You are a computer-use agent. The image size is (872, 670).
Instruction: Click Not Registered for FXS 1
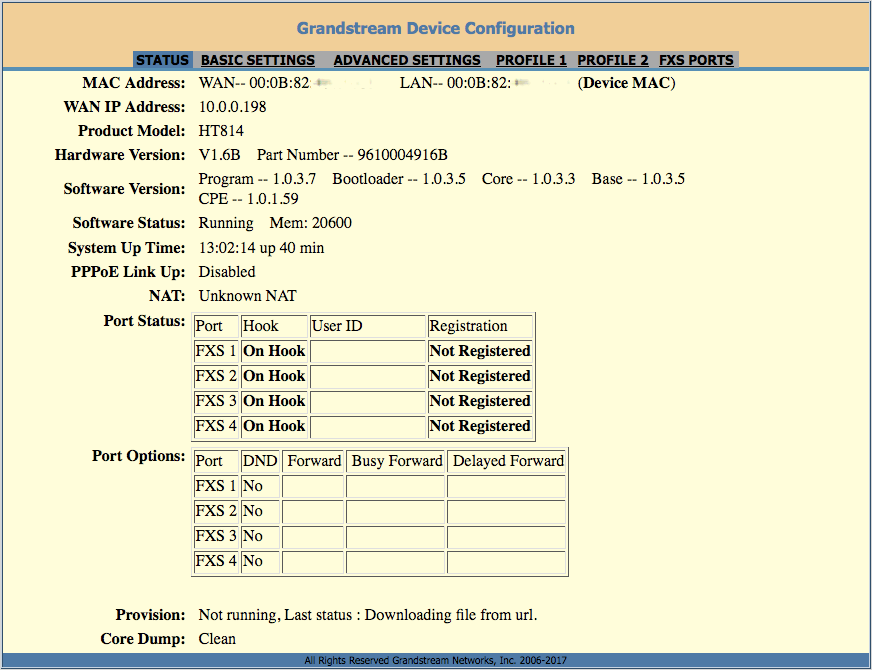(x=480, y=351)
